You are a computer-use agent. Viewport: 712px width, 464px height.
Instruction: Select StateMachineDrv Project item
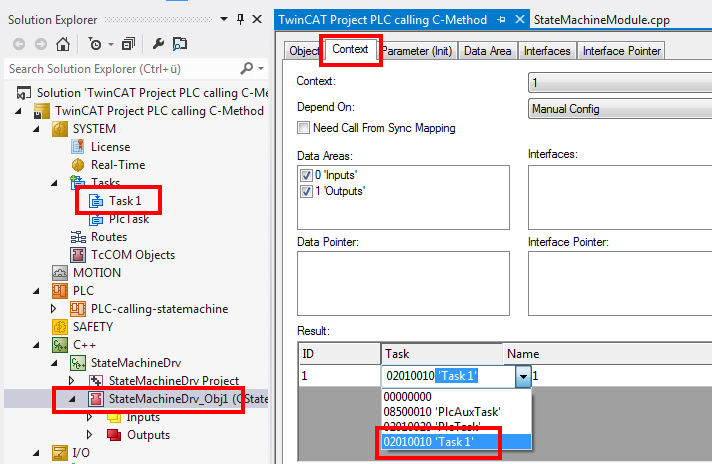173,380
